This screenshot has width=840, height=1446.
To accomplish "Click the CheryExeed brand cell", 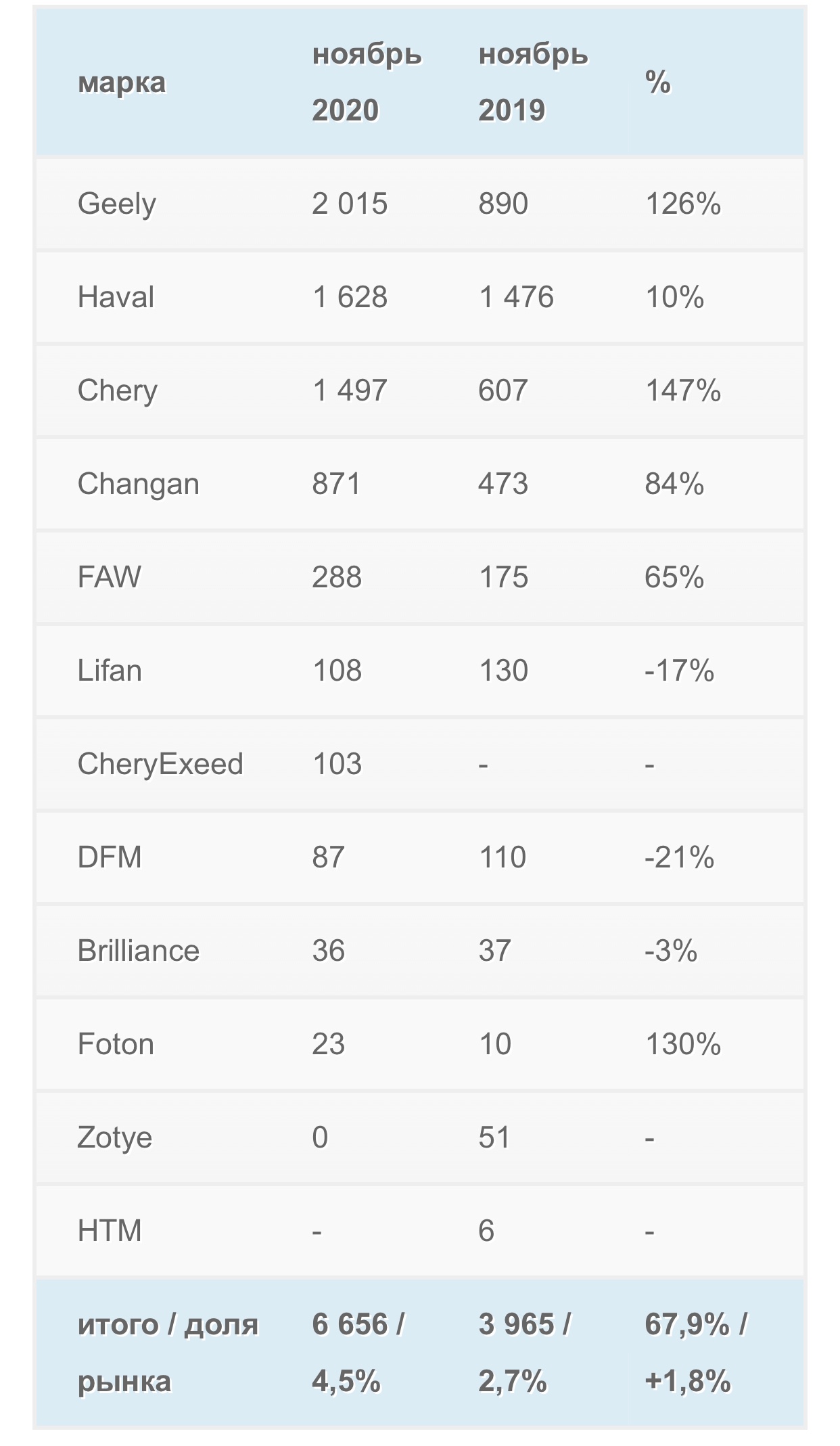I will 160,764.
